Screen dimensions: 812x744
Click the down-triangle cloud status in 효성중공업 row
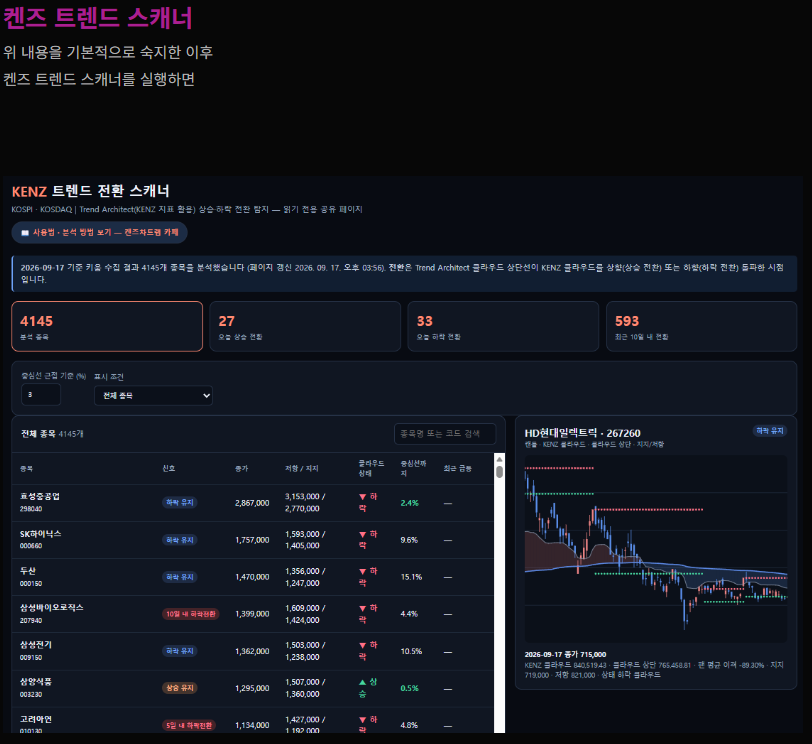(368, 503)
